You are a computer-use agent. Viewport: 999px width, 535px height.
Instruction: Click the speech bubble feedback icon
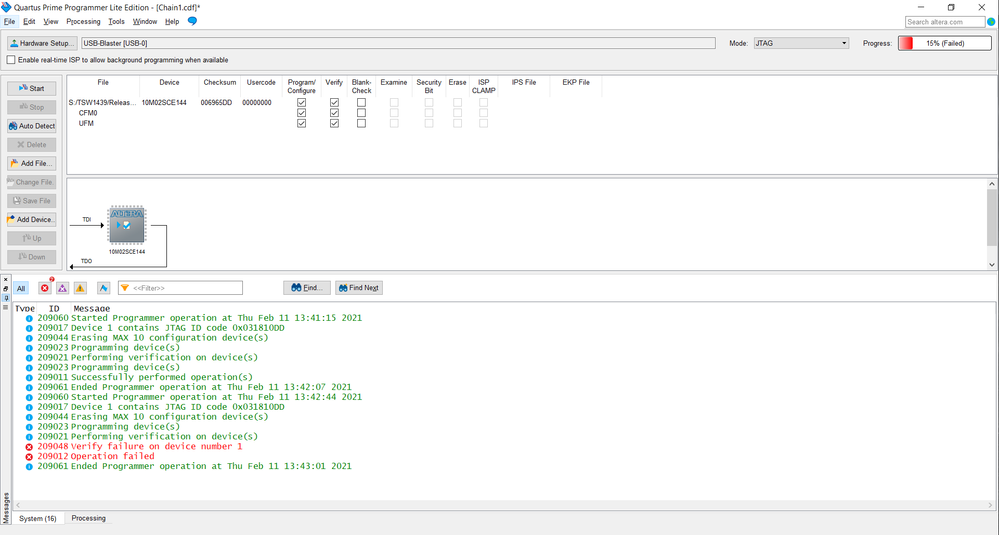pos(192,21)
